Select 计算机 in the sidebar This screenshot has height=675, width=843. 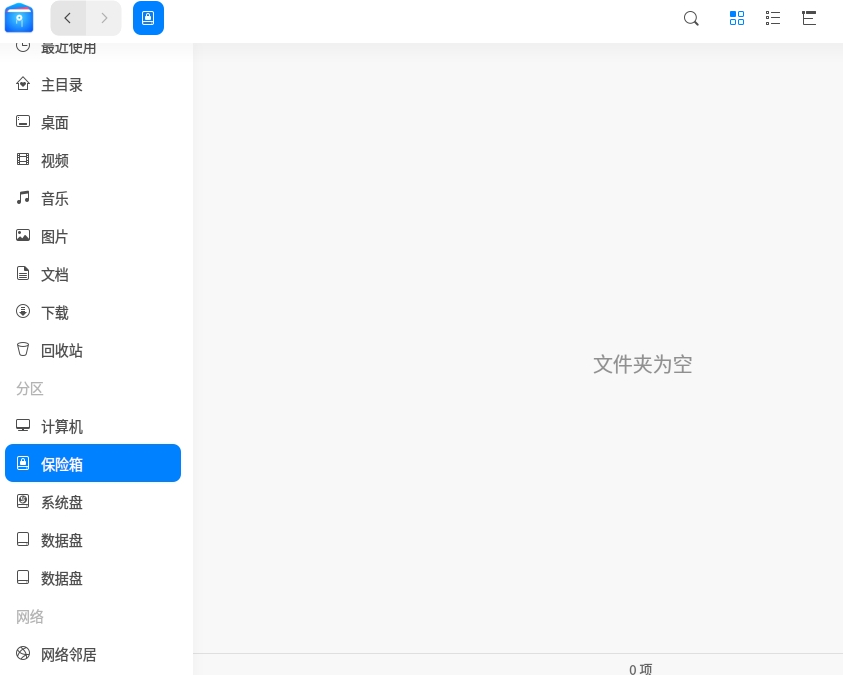pyautogui.click(x=93, y=427)
